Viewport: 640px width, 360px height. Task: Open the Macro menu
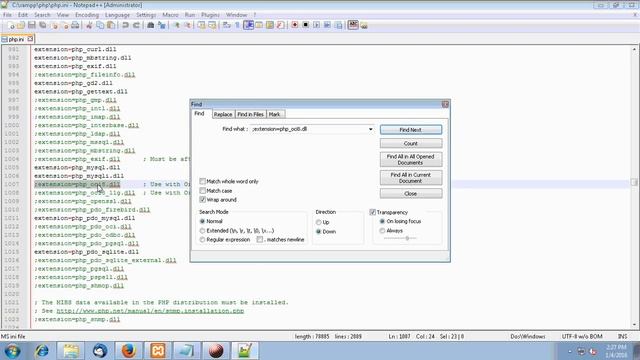point(170,15)
